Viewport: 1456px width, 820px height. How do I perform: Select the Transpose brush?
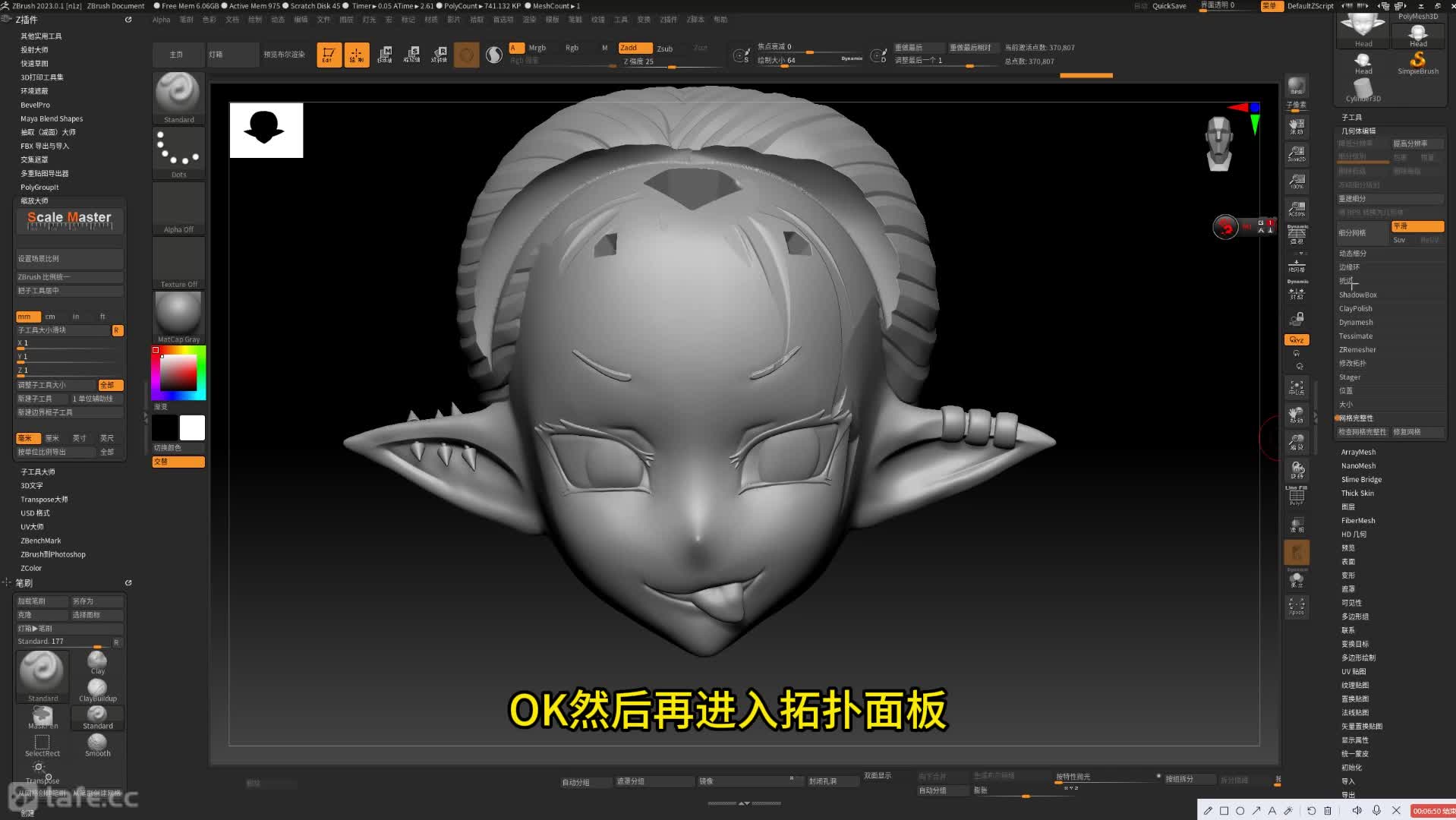point(43,772)
